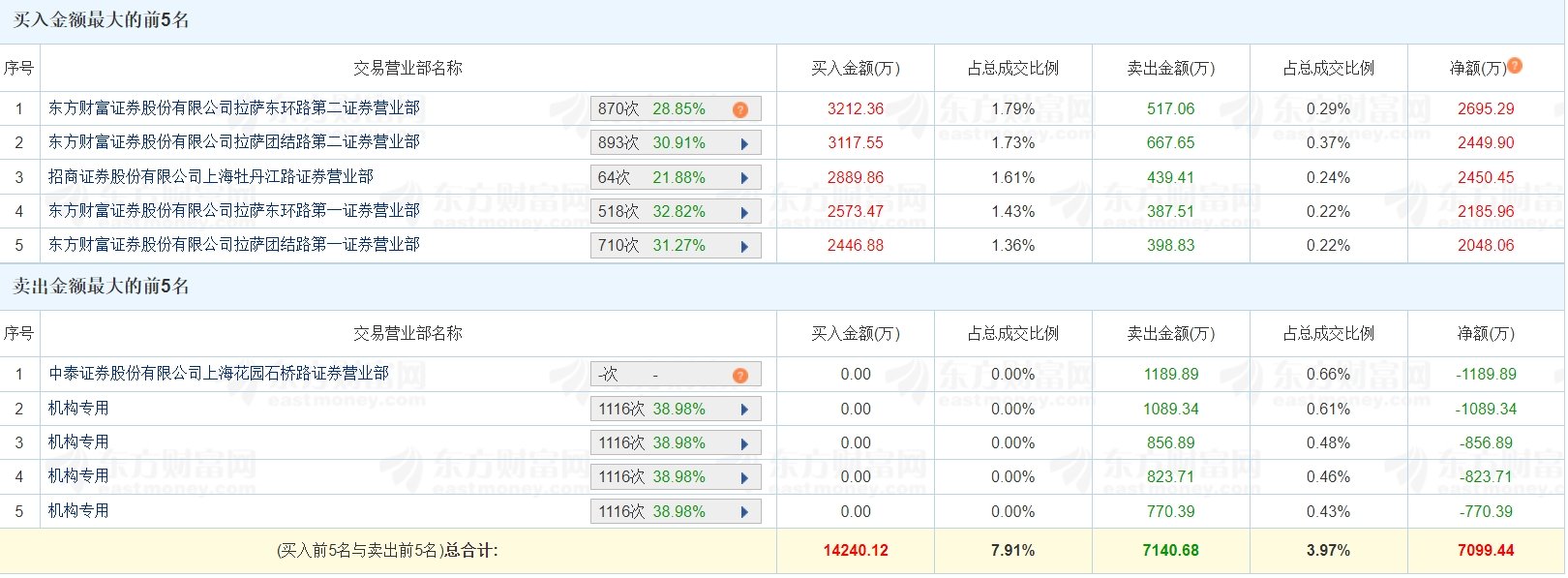Screen dimensions: 1568x578
Task: Open 中泰证券上海花园石桥路证券营业部 link
Action: click(x=219, y=375)
